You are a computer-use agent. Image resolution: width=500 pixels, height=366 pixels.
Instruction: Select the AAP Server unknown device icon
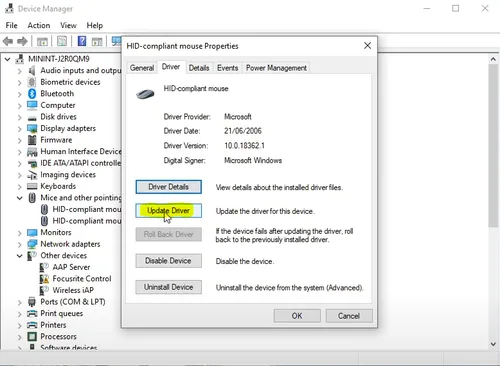click(x=44, y=267)
